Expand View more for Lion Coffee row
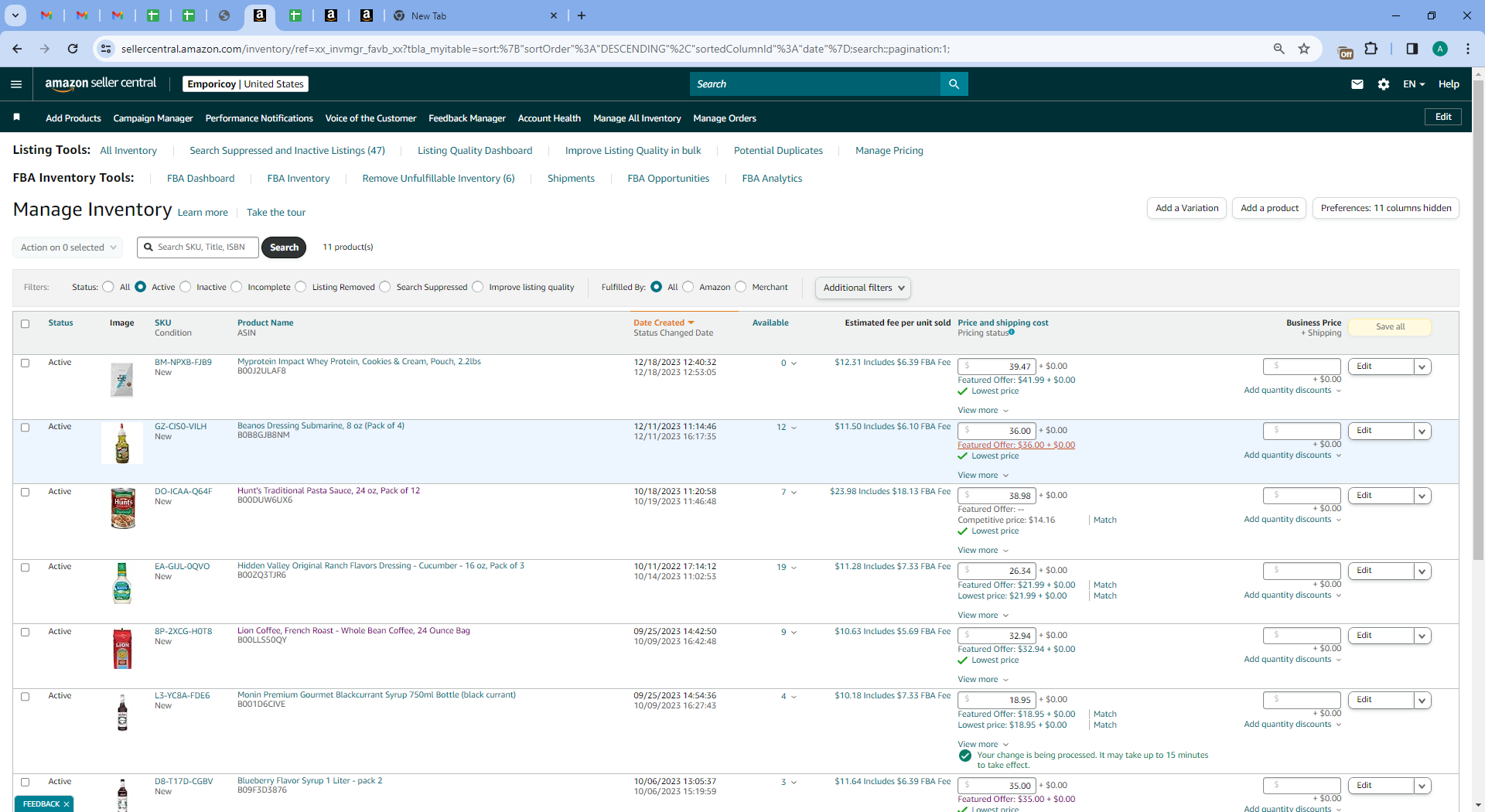 [x=983, y=680]
